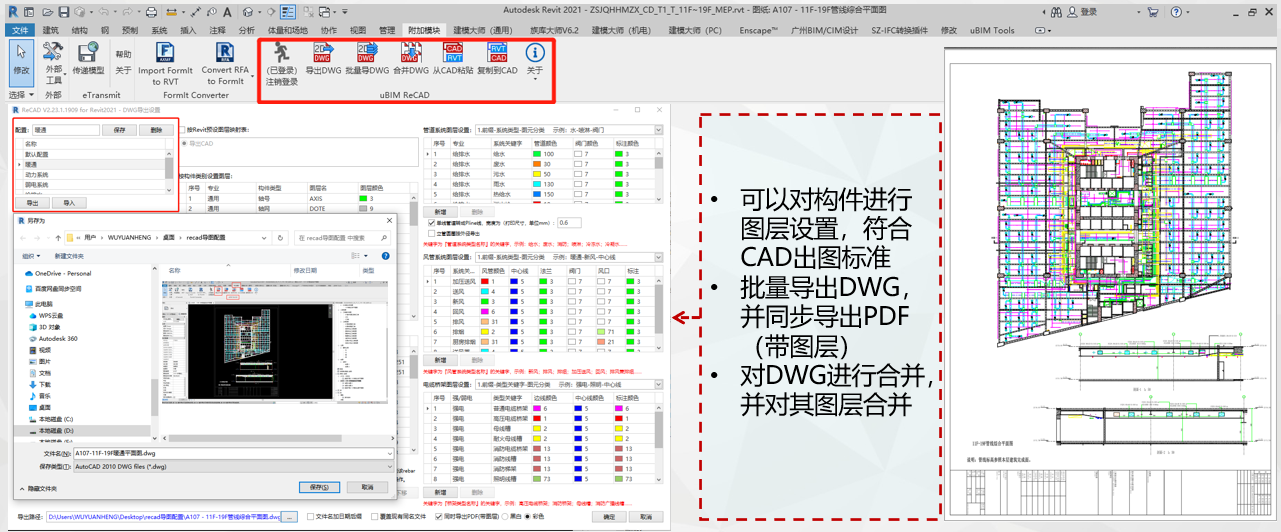The image size is (1281, 532).
Task: Open the 外部工具 external tools icon
Action: pos(53,50)
